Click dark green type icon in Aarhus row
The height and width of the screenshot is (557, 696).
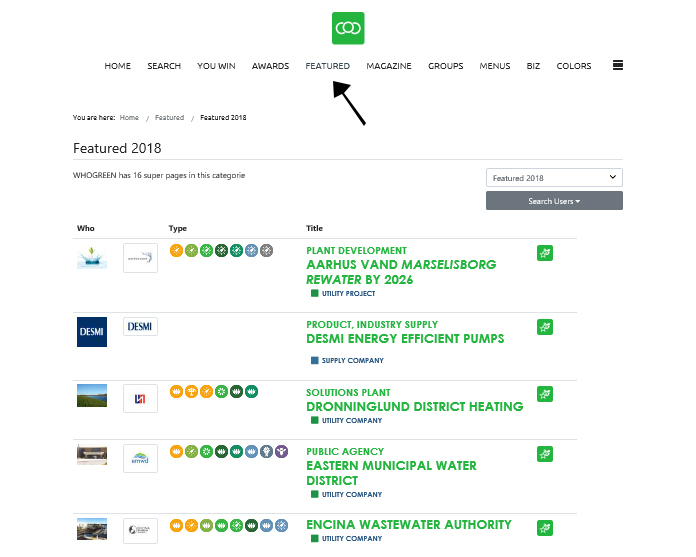[x=221, y=251]
